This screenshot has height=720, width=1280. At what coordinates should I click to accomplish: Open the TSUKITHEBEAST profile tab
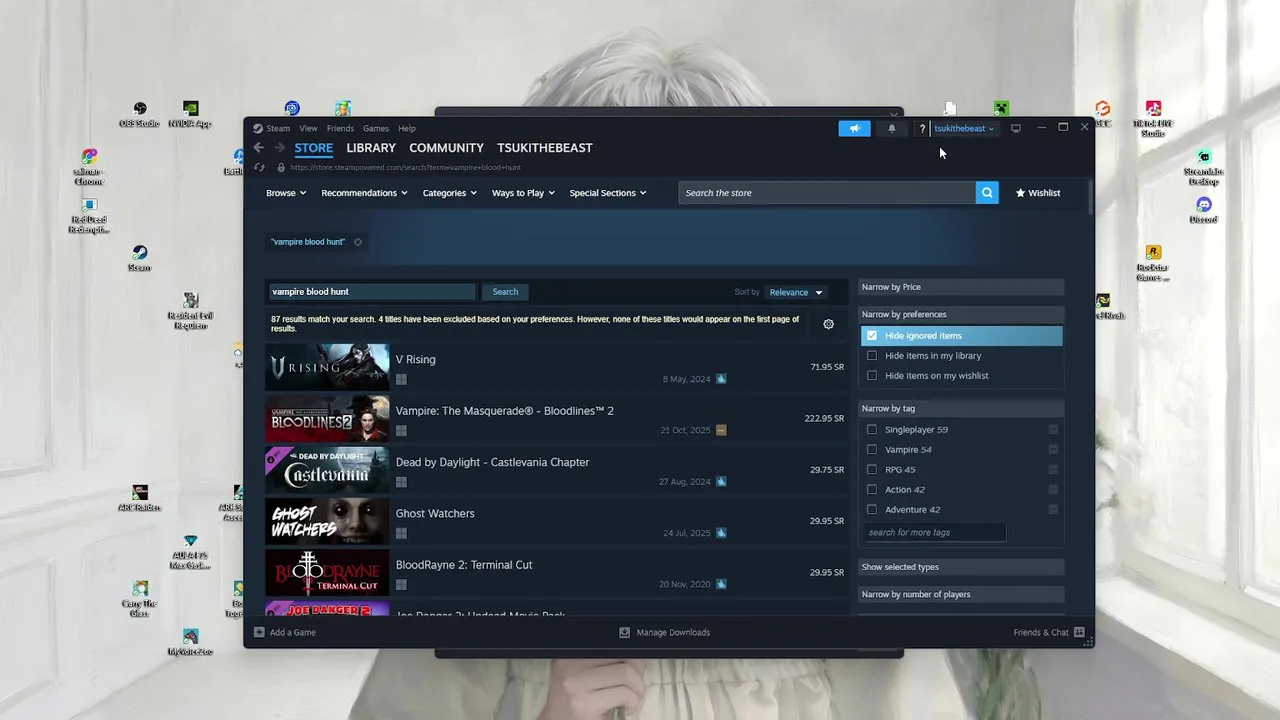[x=545, y=148]
